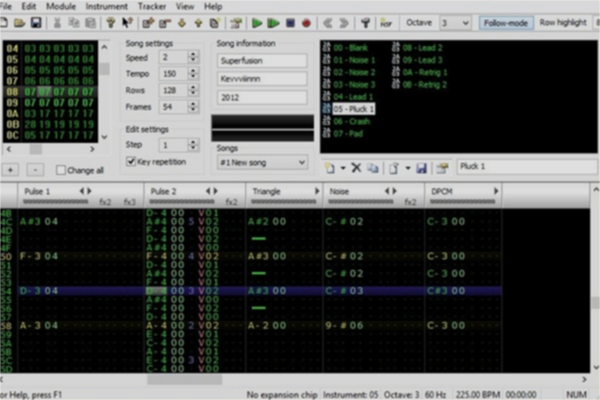The image size is (600, 400).
Task: Expand load instrument dropdown arrow
Action: click(408, 168)
